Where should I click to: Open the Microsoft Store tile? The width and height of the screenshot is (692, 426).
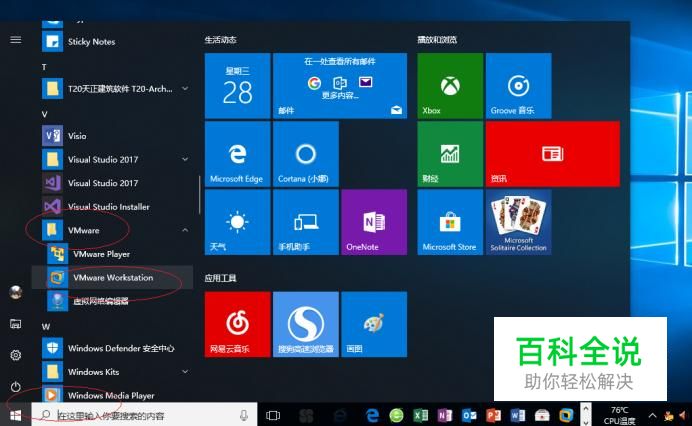450,222
